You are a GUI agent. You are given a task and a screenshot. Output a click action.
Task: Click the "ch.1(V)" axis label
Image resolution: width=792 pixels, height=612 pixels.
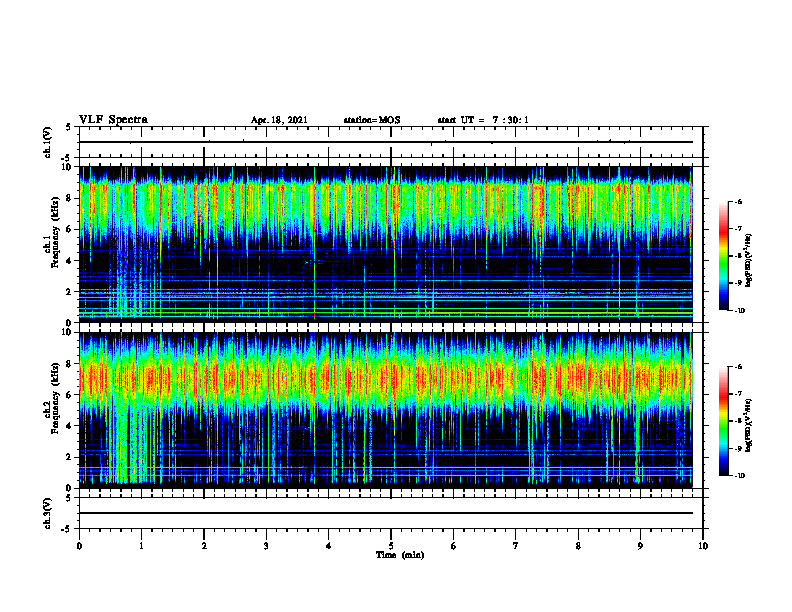coord(47,142)
